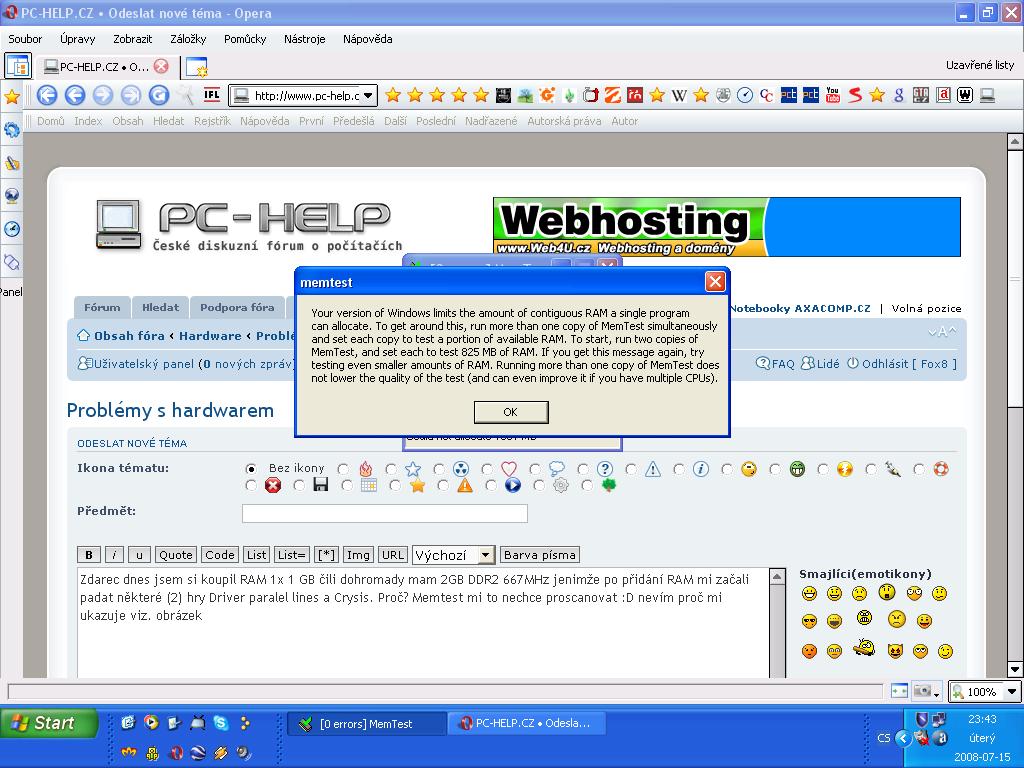Image resolution: width=1024 pixels, height=768 pixels.
Task: Open the clock bookmark icon in toolbar
Action: (744, 95)
